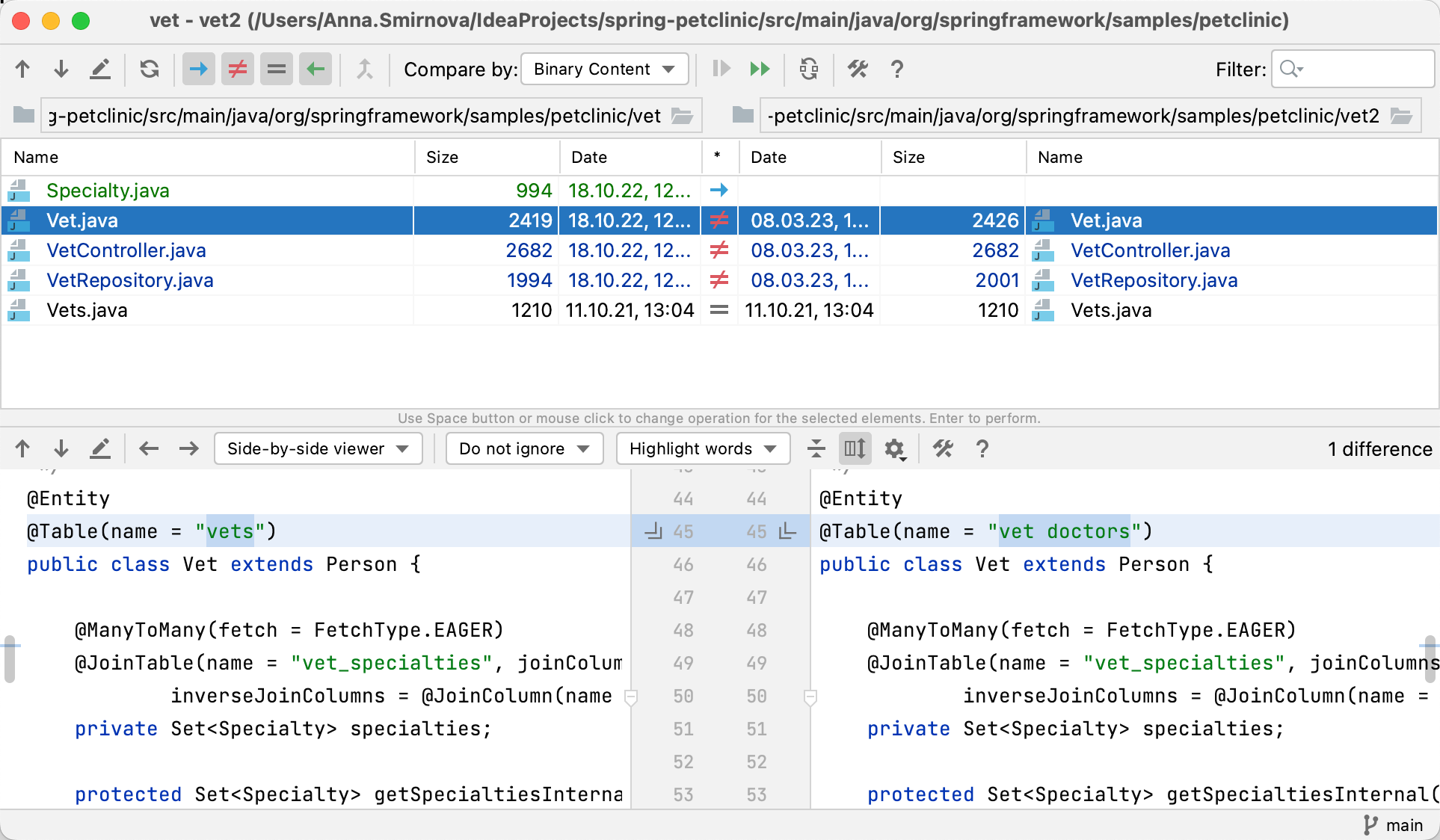This screenshot has width=1440, height=840.
Task: Select the edit pencil icon in top toolbar
Action: pos(100,69)
